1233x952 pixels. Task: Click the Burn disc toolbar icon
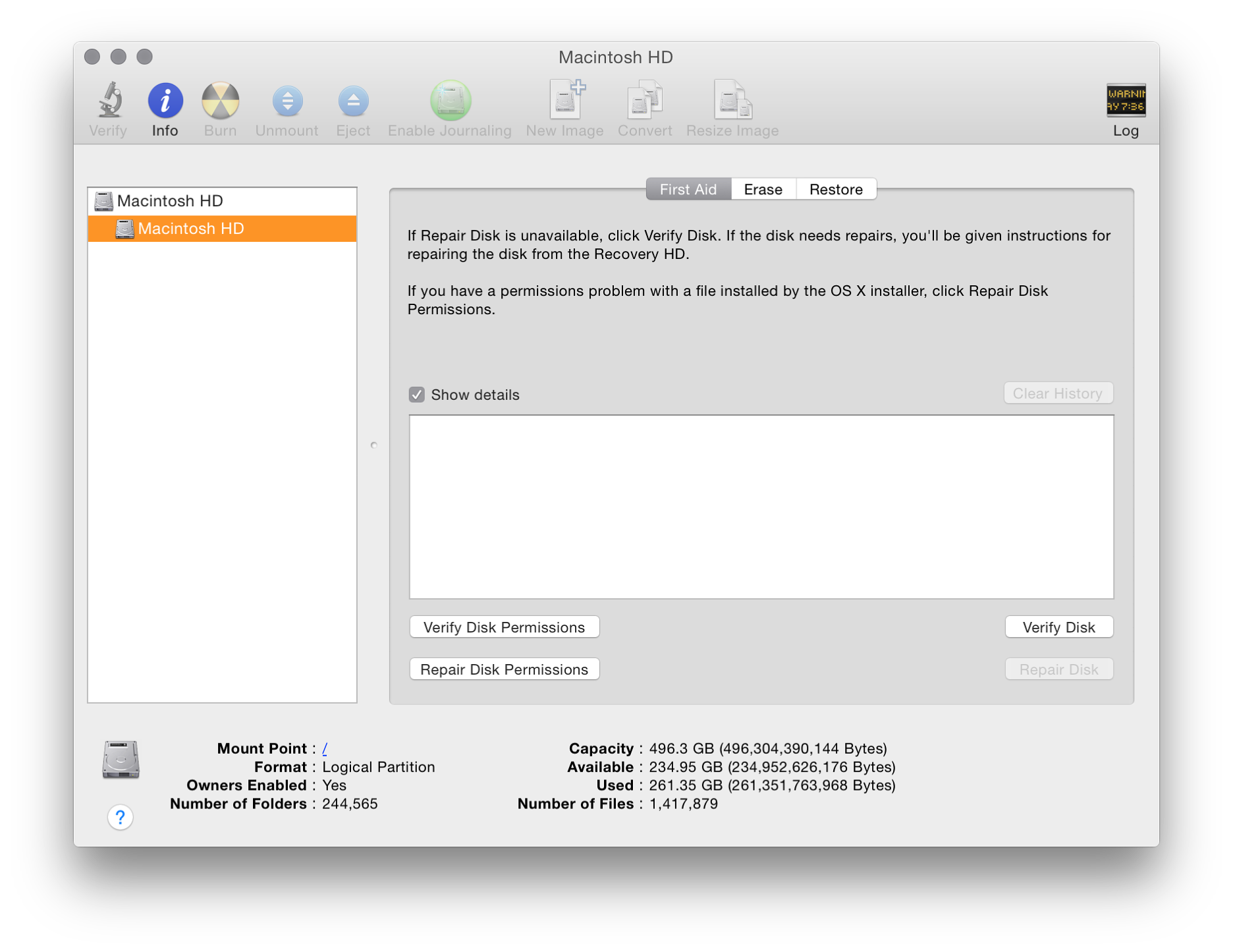pos(220,100)
